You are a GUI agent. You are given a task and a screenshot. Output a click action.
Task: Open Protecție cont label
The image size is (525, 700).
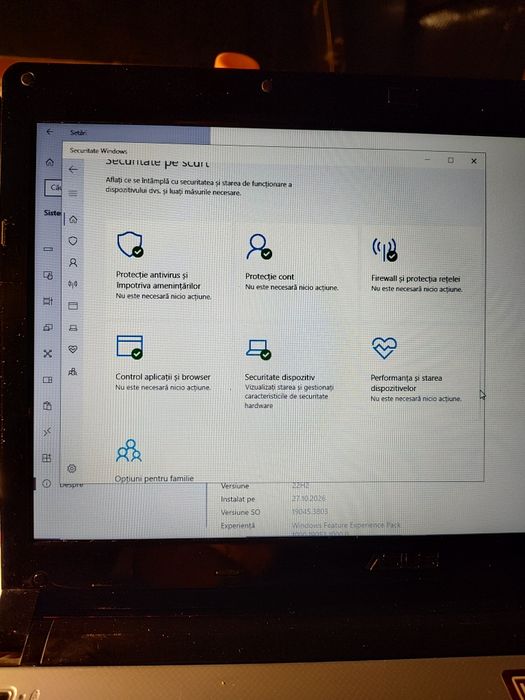coord(270,277)
